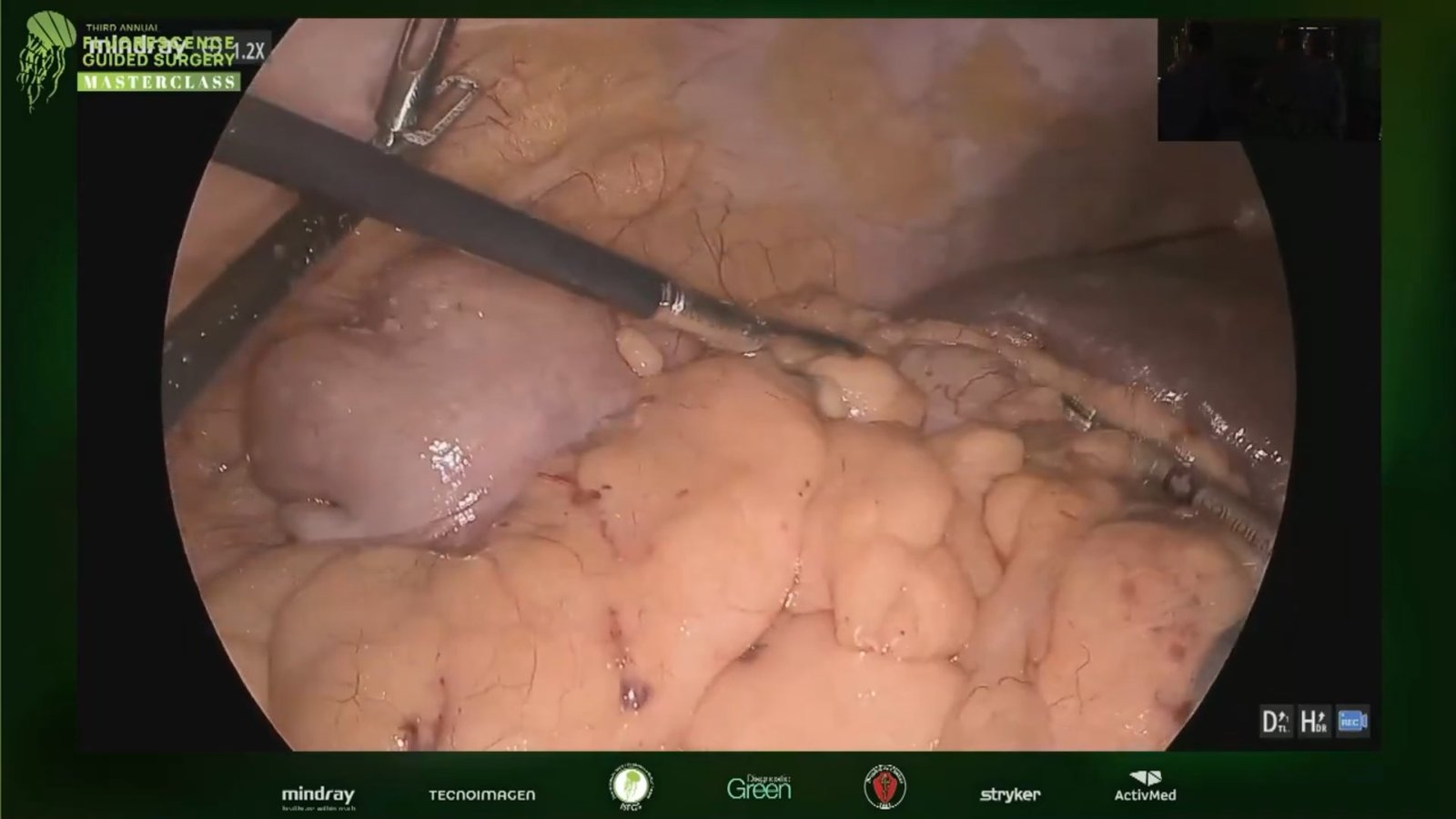Click the Diagnostic Green sponsor logo
Viewport: 1456px width, 819px height.
(x=758, y=787)
